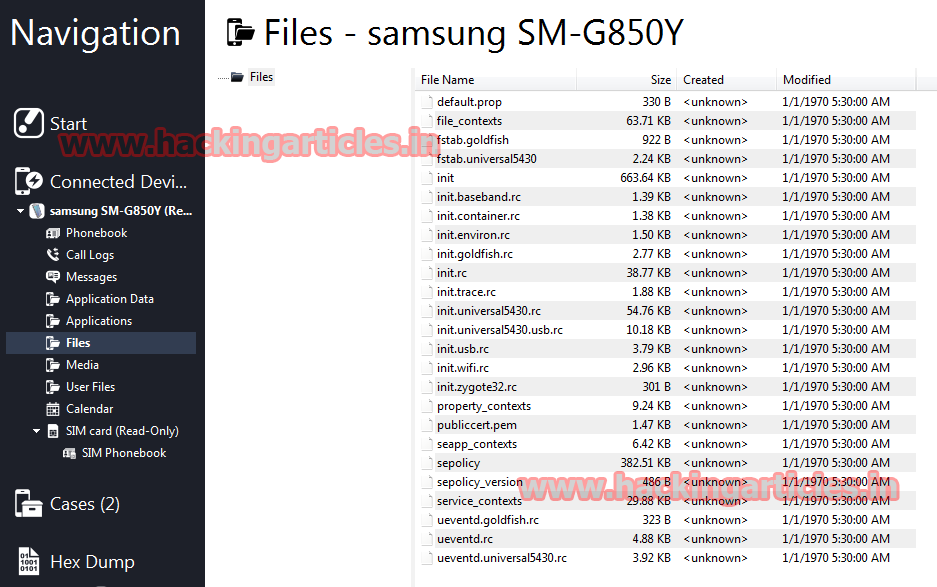
Task: Click the SIM Phonebook icon
Action: [x=69, y=453]
